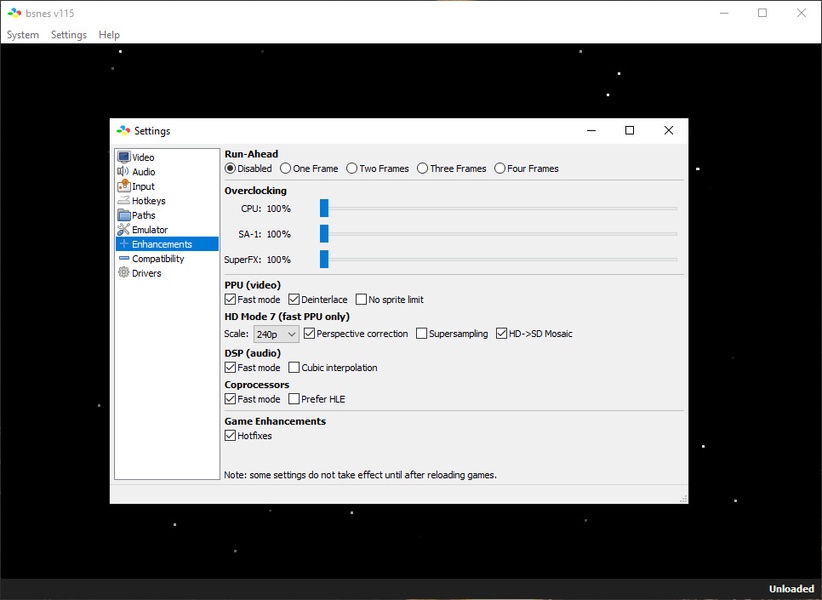
Task: Select Two Frames run-ahead option
Action: tap(352, 169)
